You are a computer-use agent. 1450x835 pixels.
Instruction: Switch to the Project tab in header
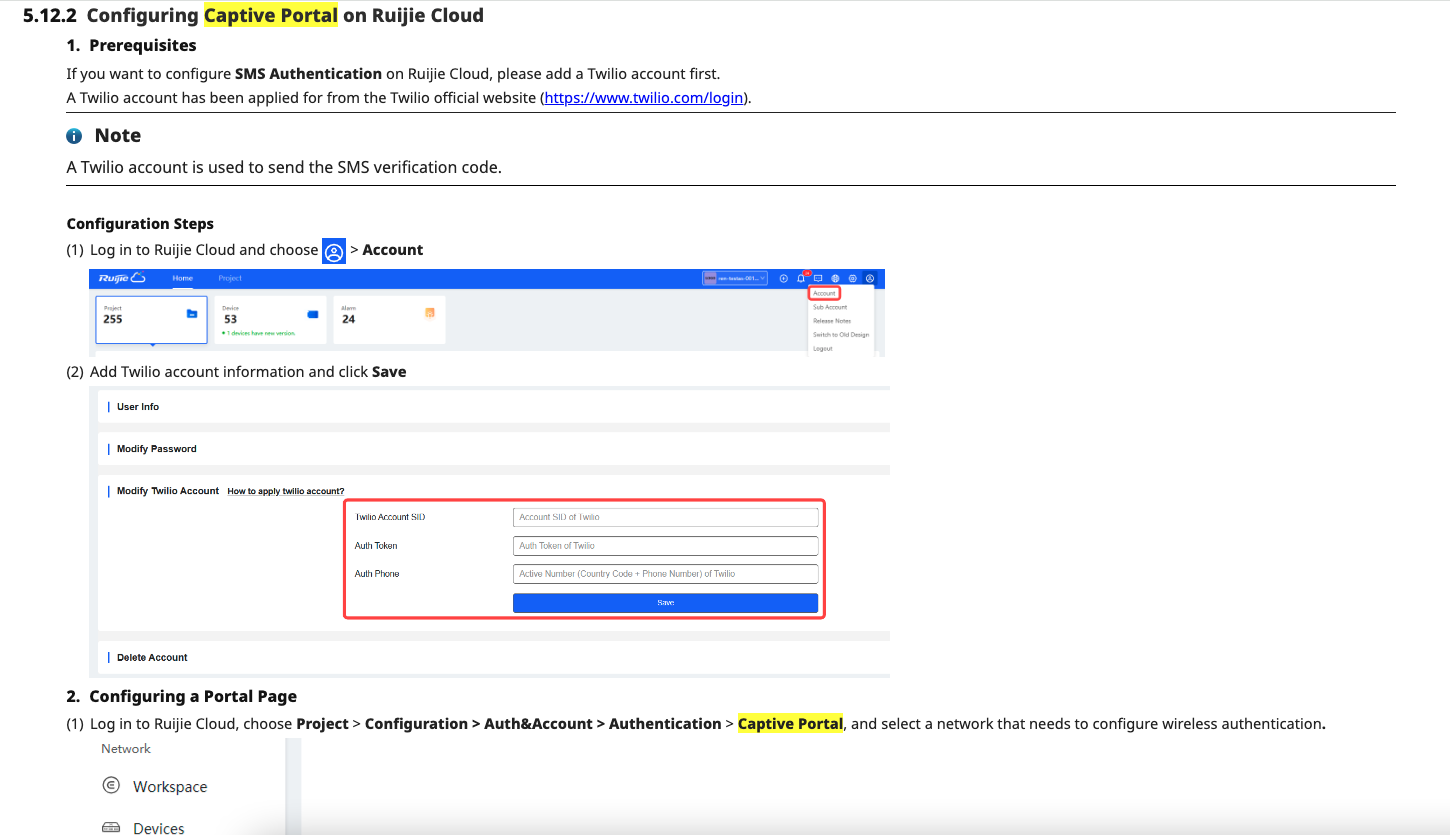tap(230, 278)
